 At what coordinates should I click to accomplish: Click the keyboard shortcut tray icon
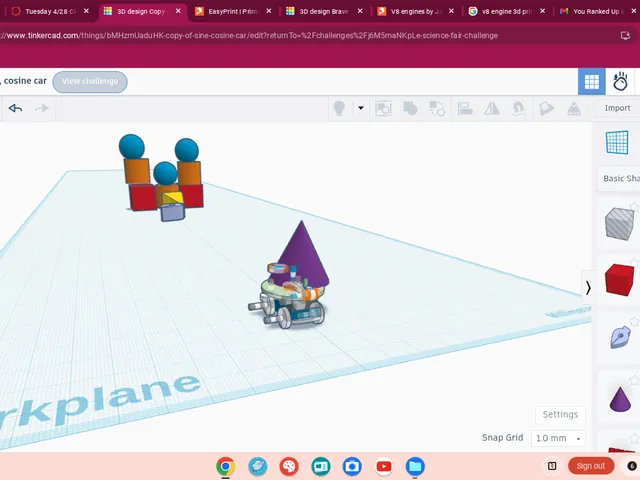pos(552,466)
